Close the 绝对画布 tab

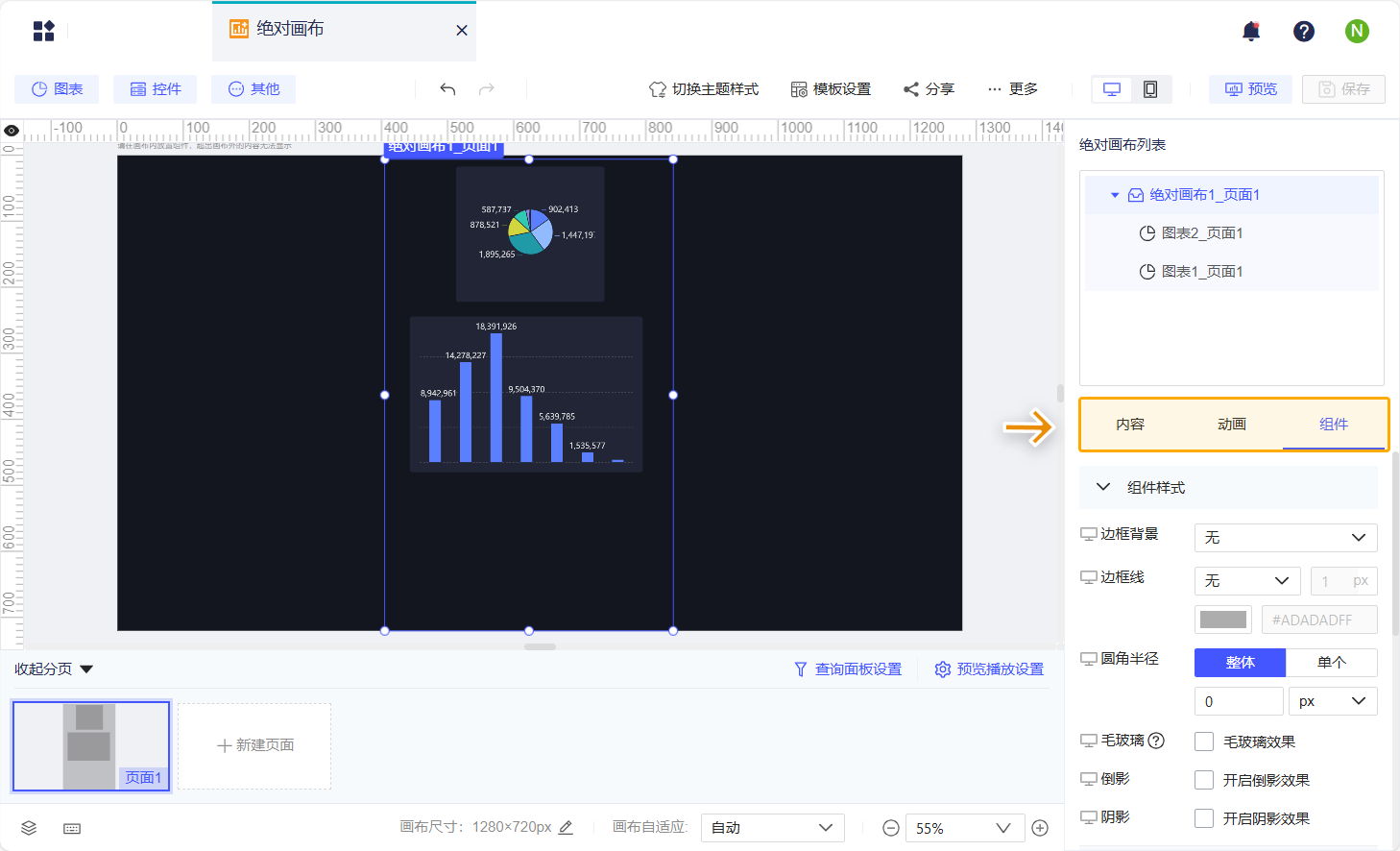coord(462,31)
